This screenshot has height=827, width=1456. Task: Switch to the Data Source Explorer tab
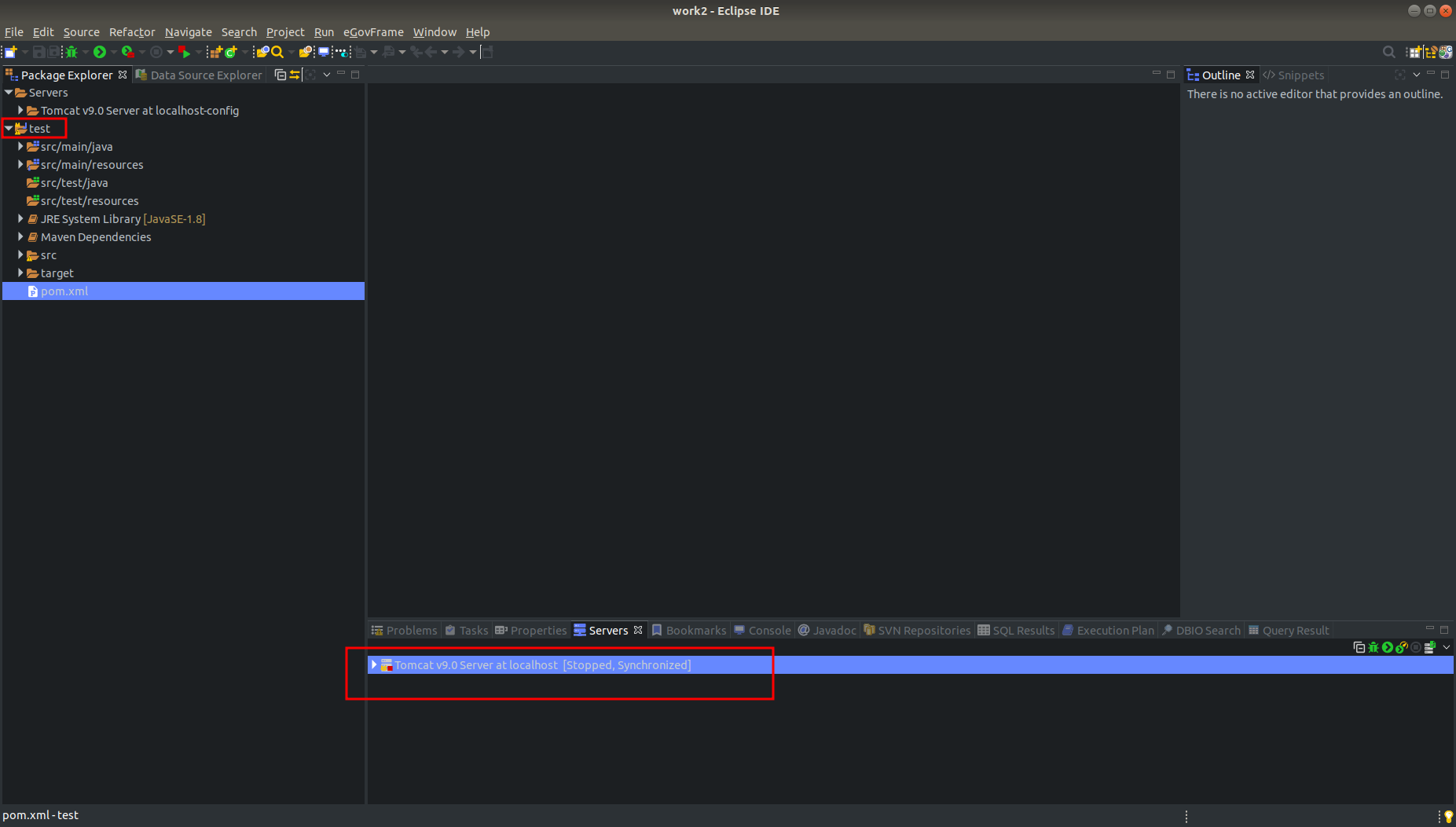199,75
